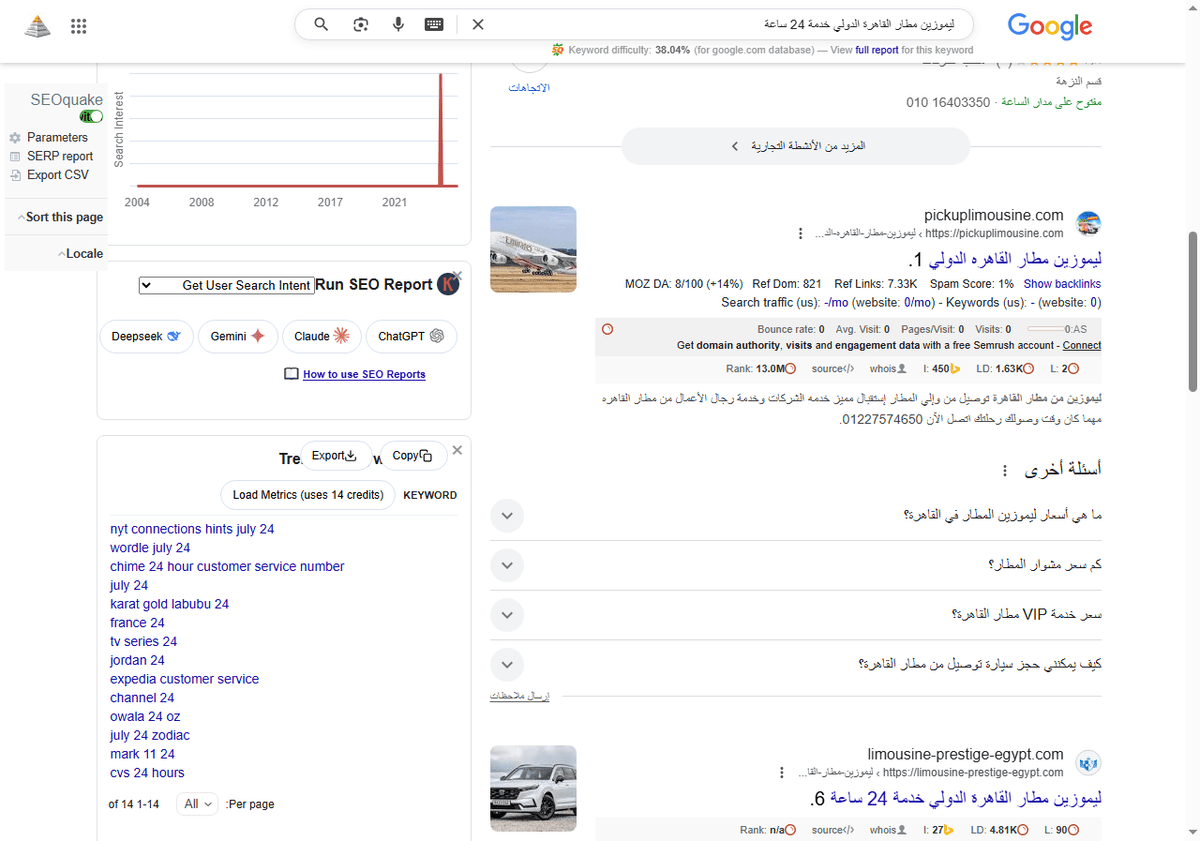
Task: Toggle the on-screen keyboard in the search bar
Action: pyautogui.click(x=433, y=24)
